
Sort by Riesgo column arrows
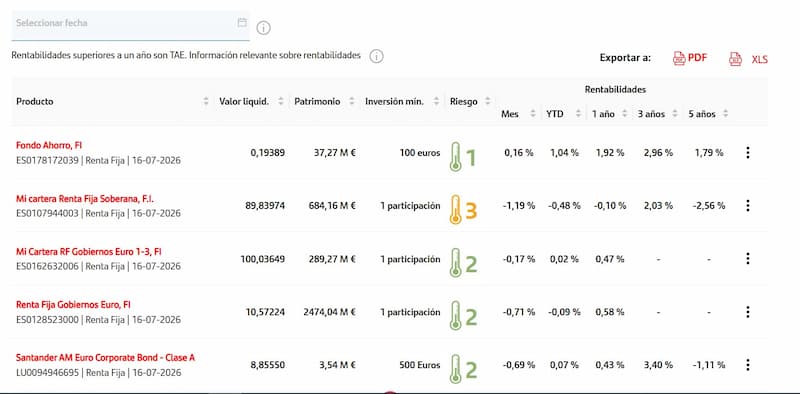(487, 101)
